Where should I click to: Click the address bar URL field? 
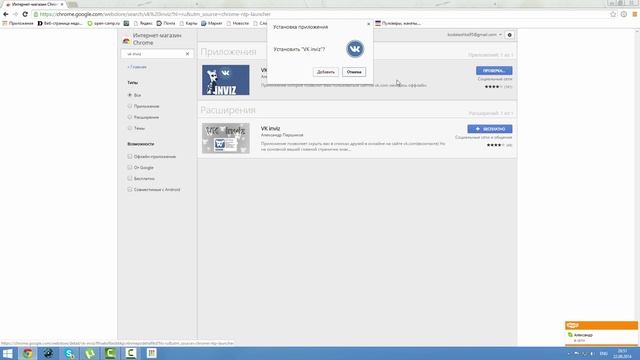318,14
